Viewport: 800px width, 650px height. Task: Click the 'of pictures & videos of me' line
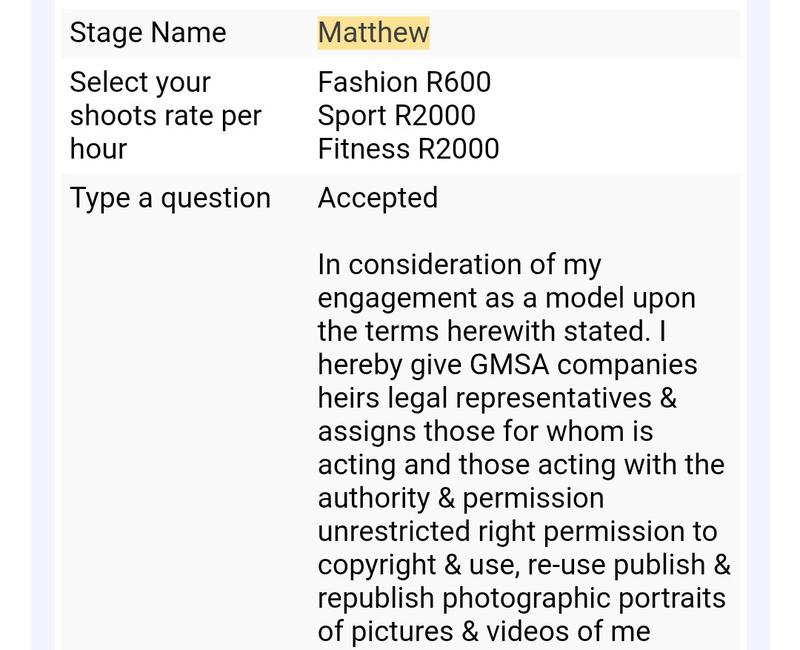coord(484,632)
